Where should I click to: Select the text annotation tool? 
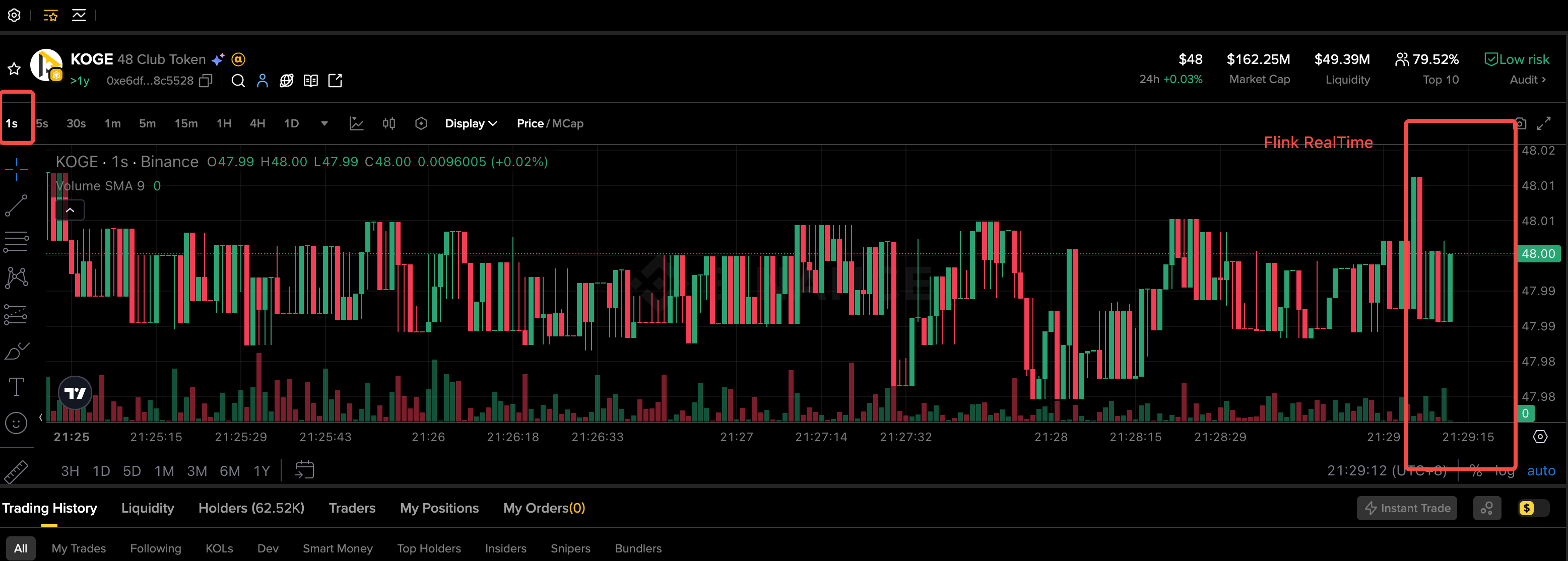click(x=17, y=387)
